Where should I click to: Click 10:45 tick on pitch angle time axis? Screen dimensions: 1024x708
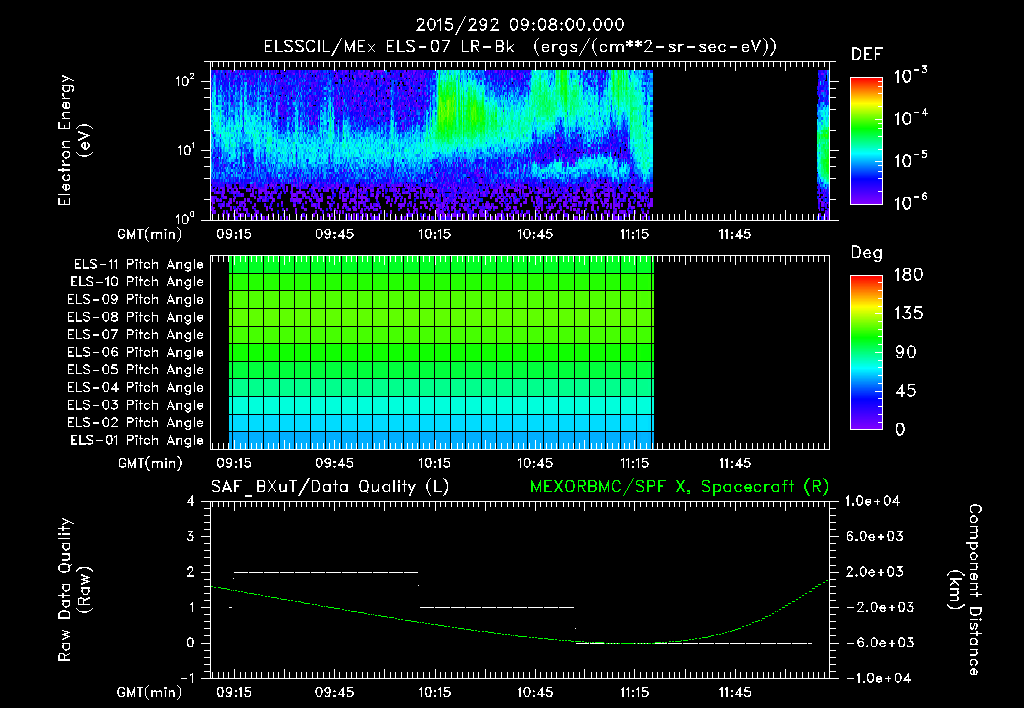click(535, 463)
